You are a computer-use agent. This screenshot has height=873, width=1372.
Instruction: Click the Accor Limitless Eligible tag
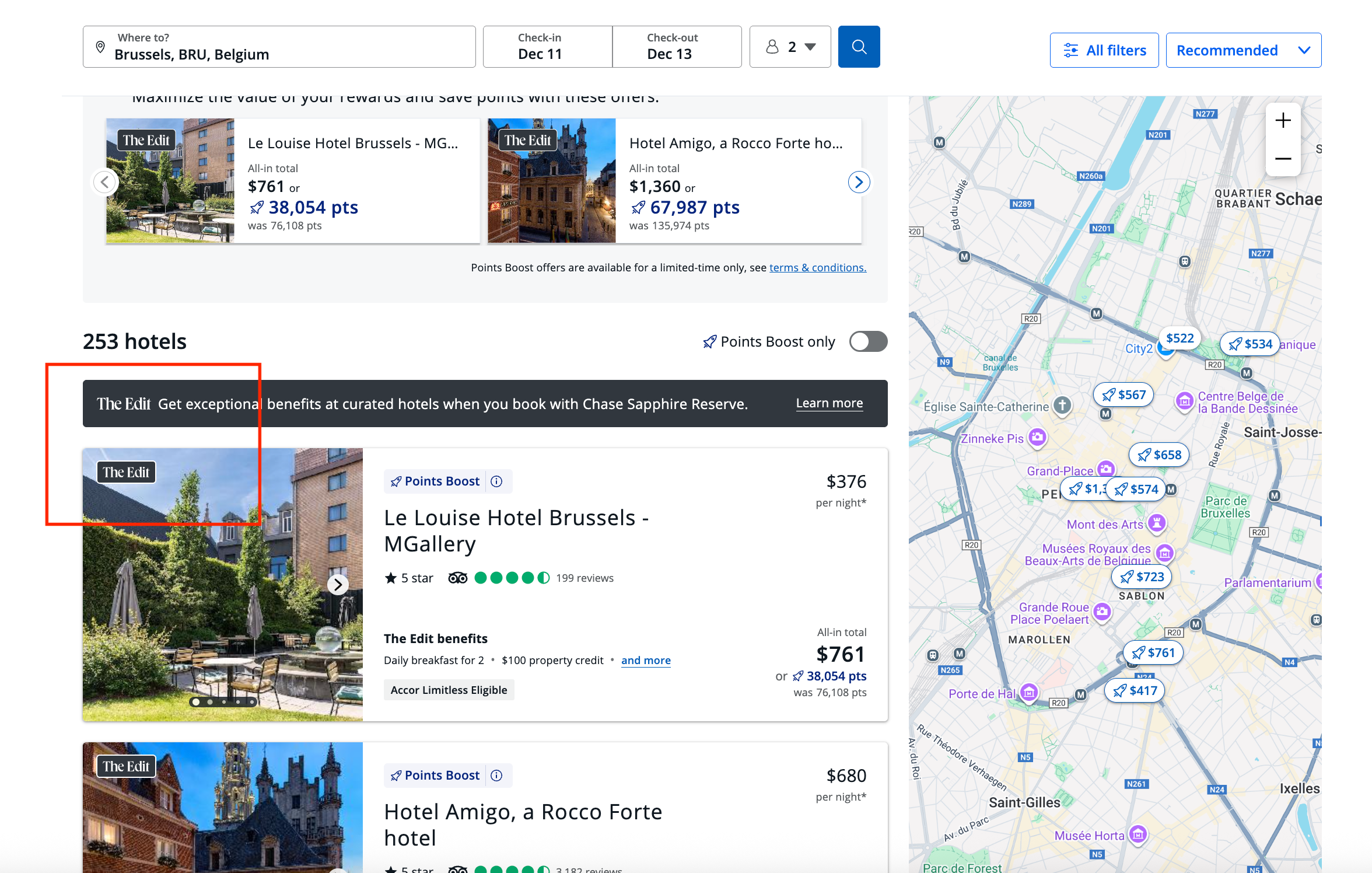(449, 690)
